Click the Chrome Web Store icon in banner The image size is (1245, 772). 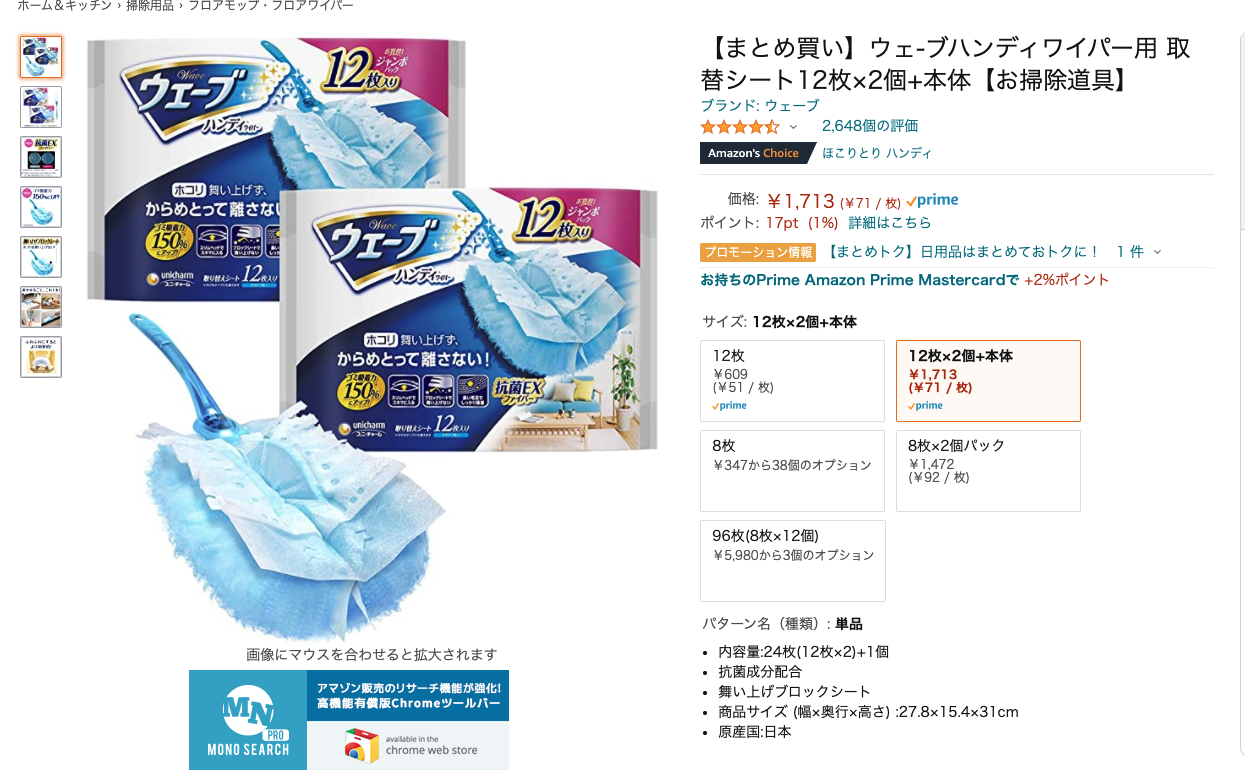coord(361,746)
